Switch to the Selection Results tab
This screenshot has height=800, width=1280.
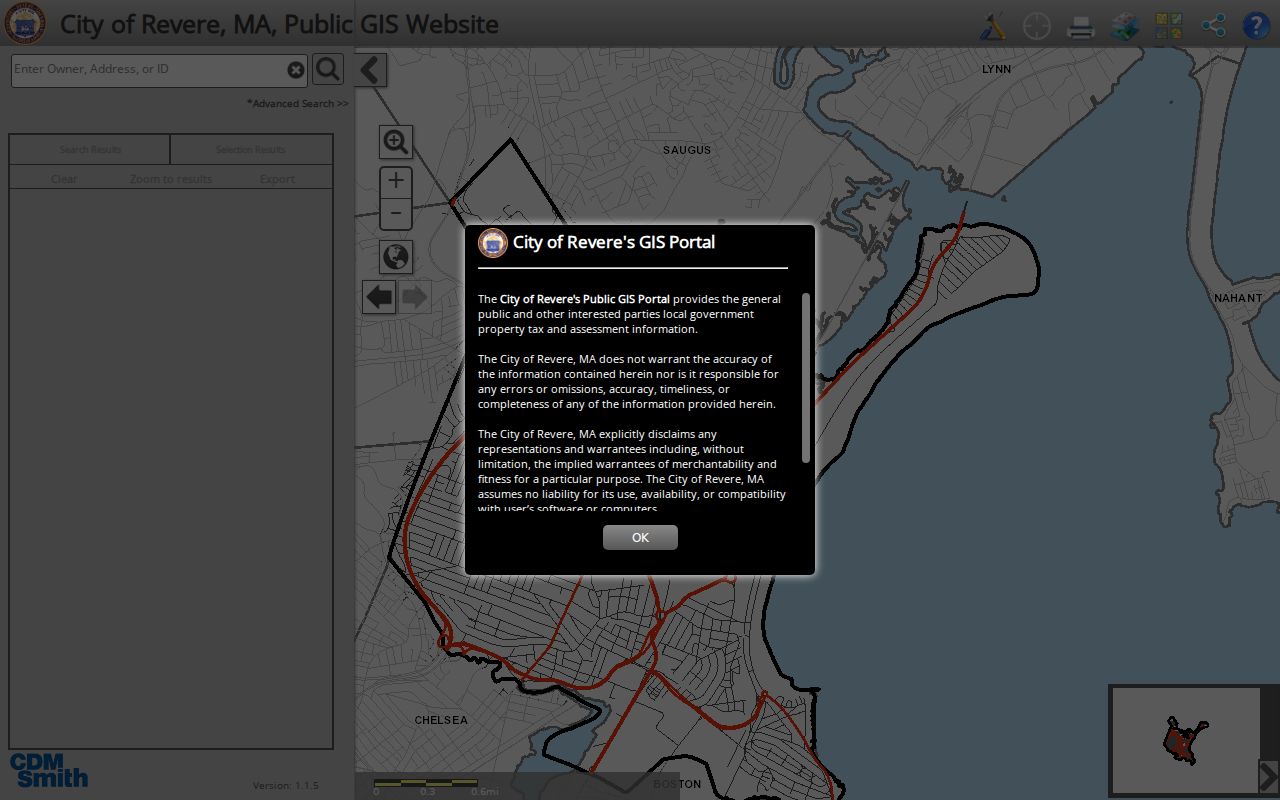point(251,150)
